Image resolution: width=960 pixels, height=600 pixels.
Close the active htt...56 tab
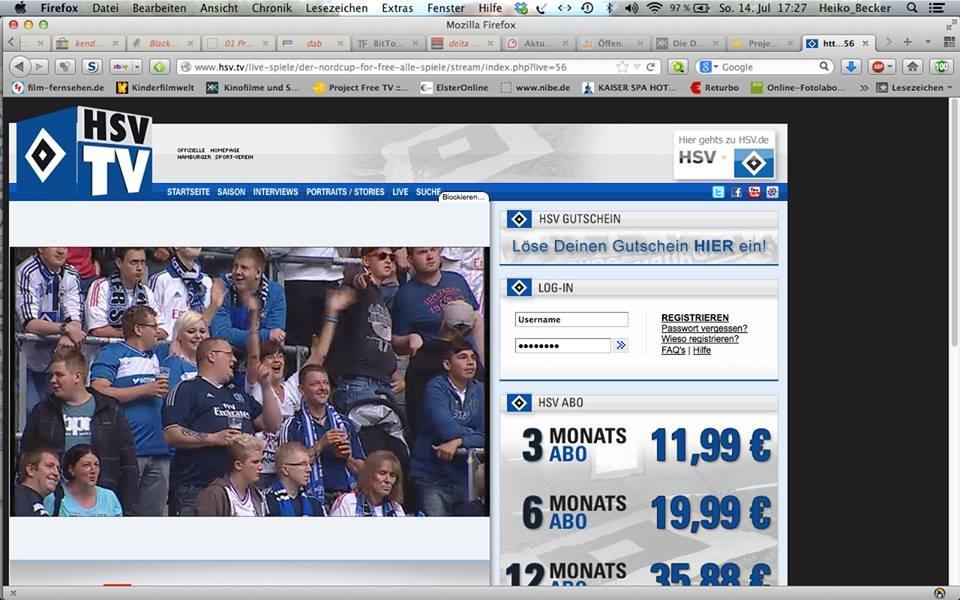[865, 43]
